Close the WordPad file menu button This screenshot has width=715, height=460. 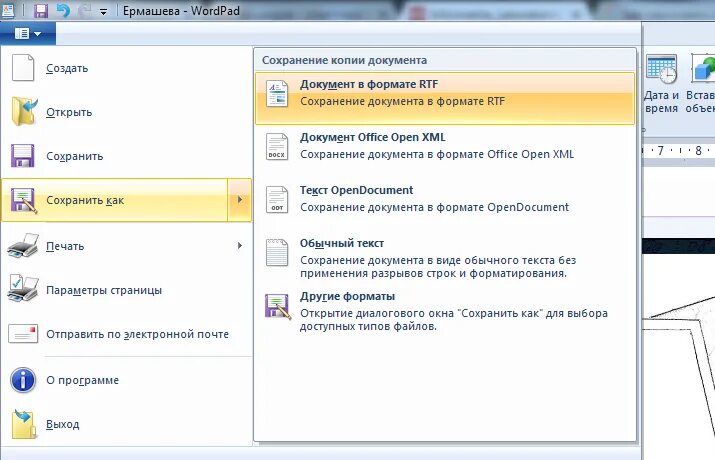28,34
